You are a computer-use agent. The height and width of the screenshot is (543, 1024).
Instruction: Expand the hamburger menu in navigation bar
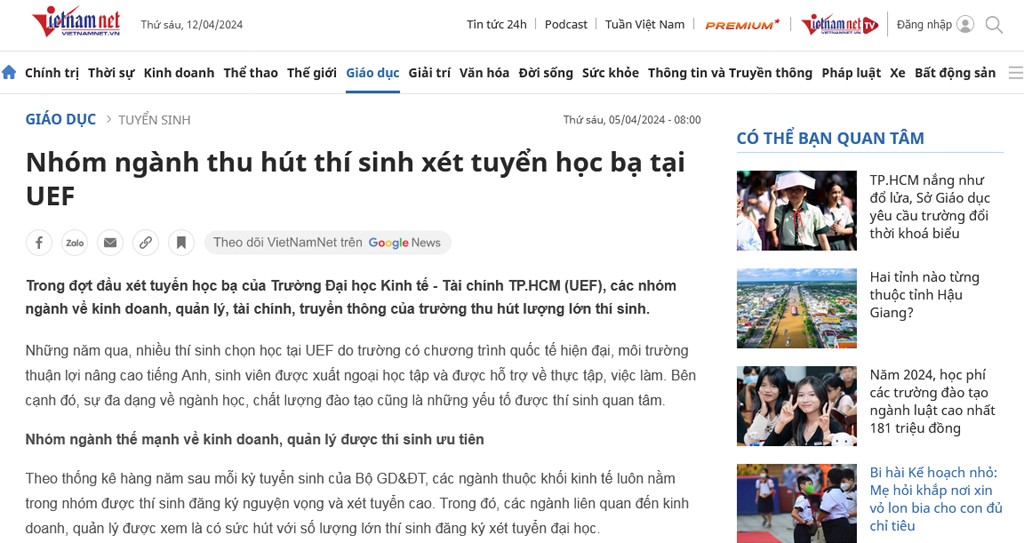pos(1015,73)
